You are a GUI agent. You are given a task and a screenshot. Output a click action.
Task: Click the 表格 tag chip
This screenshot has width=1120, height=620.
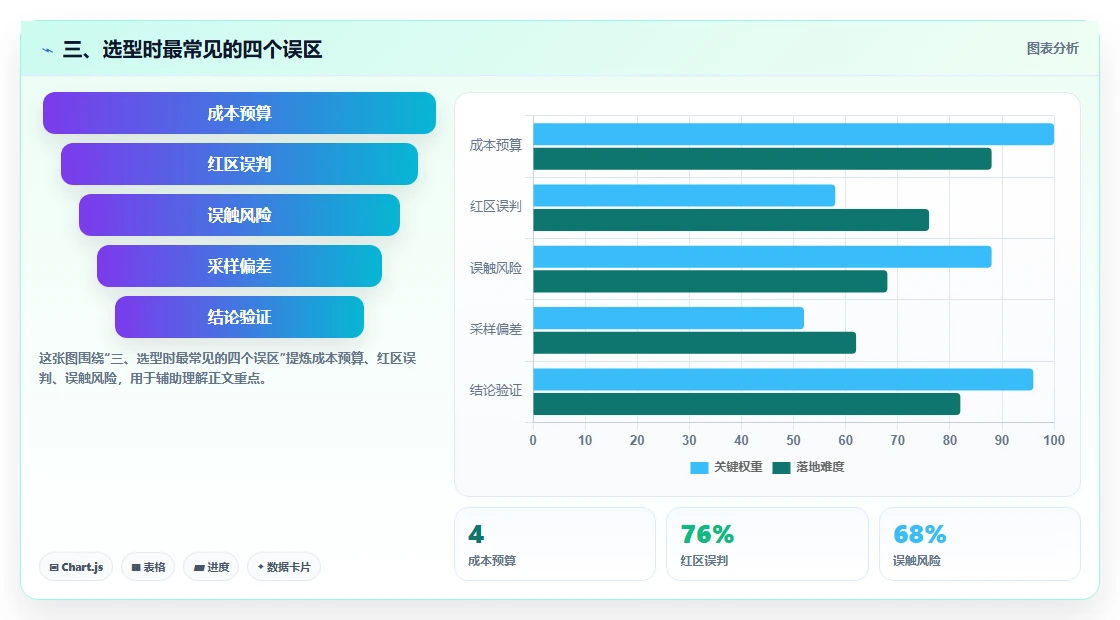click(x=148, y=567)
